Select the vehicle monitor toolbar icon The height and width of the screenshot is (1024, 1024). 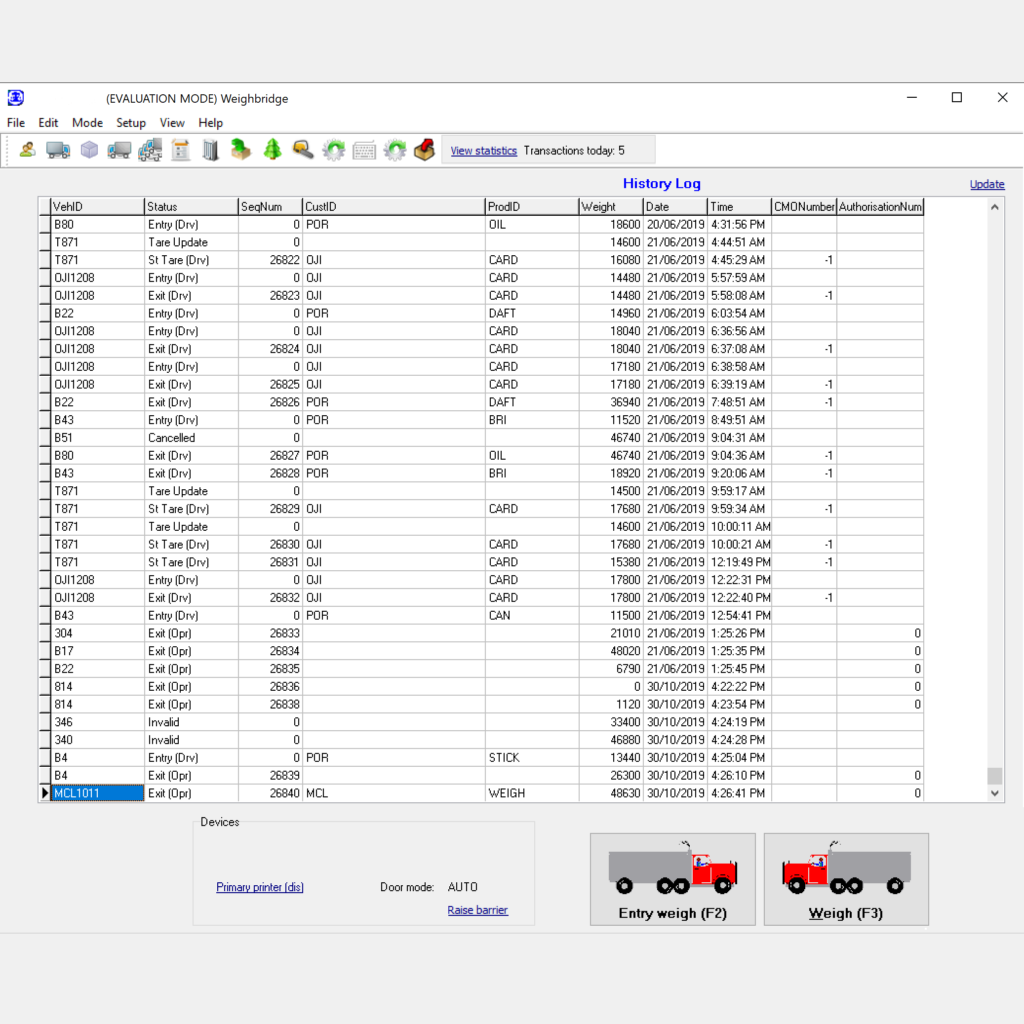click(x=121, y=149)
